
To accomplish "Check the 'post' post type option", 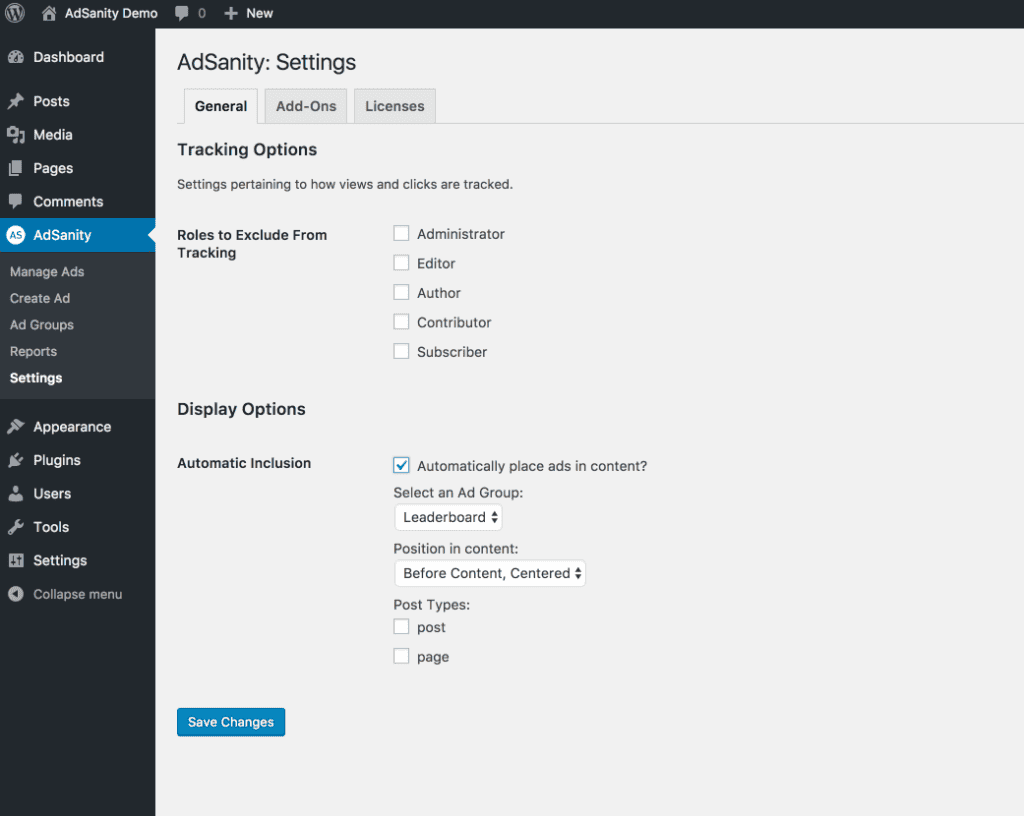I will [x=401, y=627].
